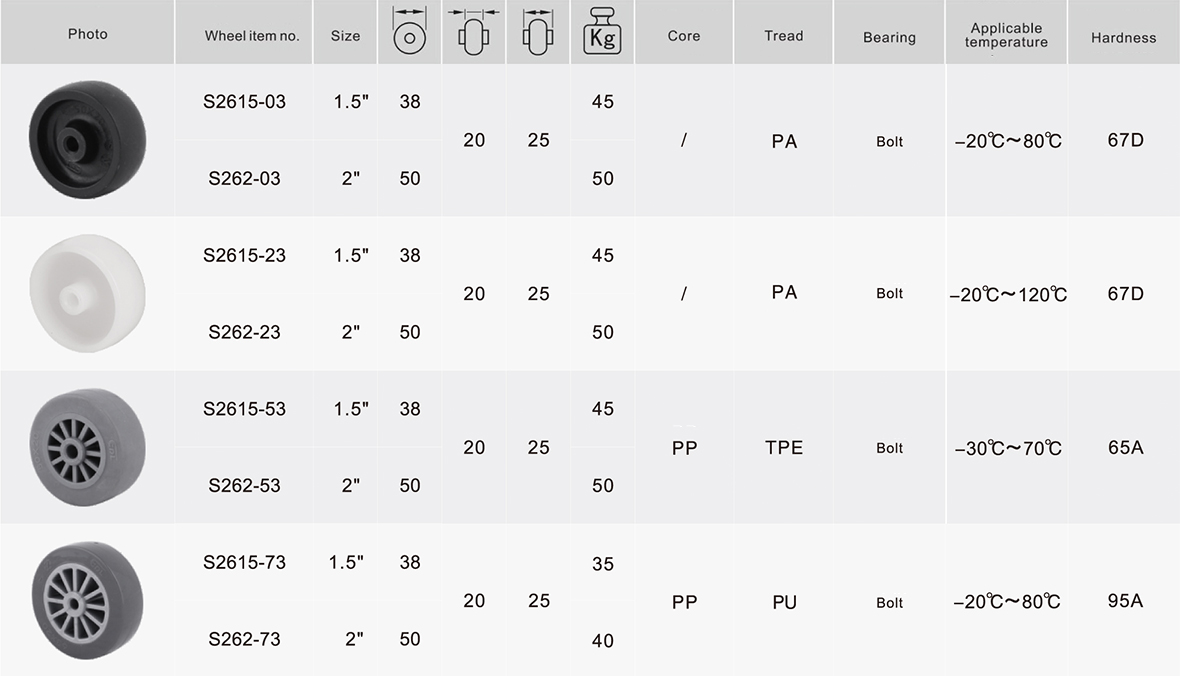The image size is (1180, 676).
Task: Click the wheel diameter icon in header
Action: point(409,32)
